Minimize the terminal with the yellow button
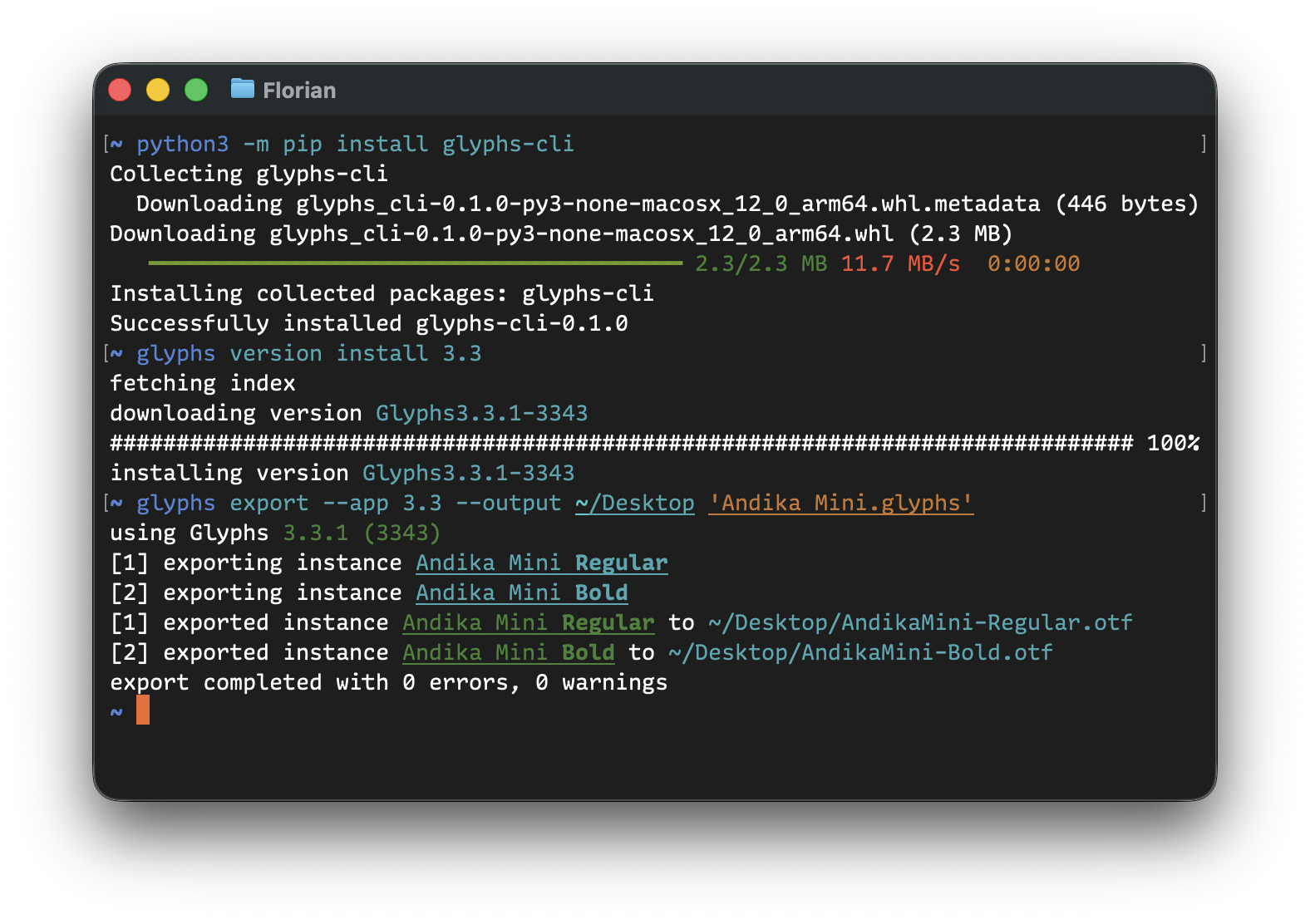 [x=158, y=90]
